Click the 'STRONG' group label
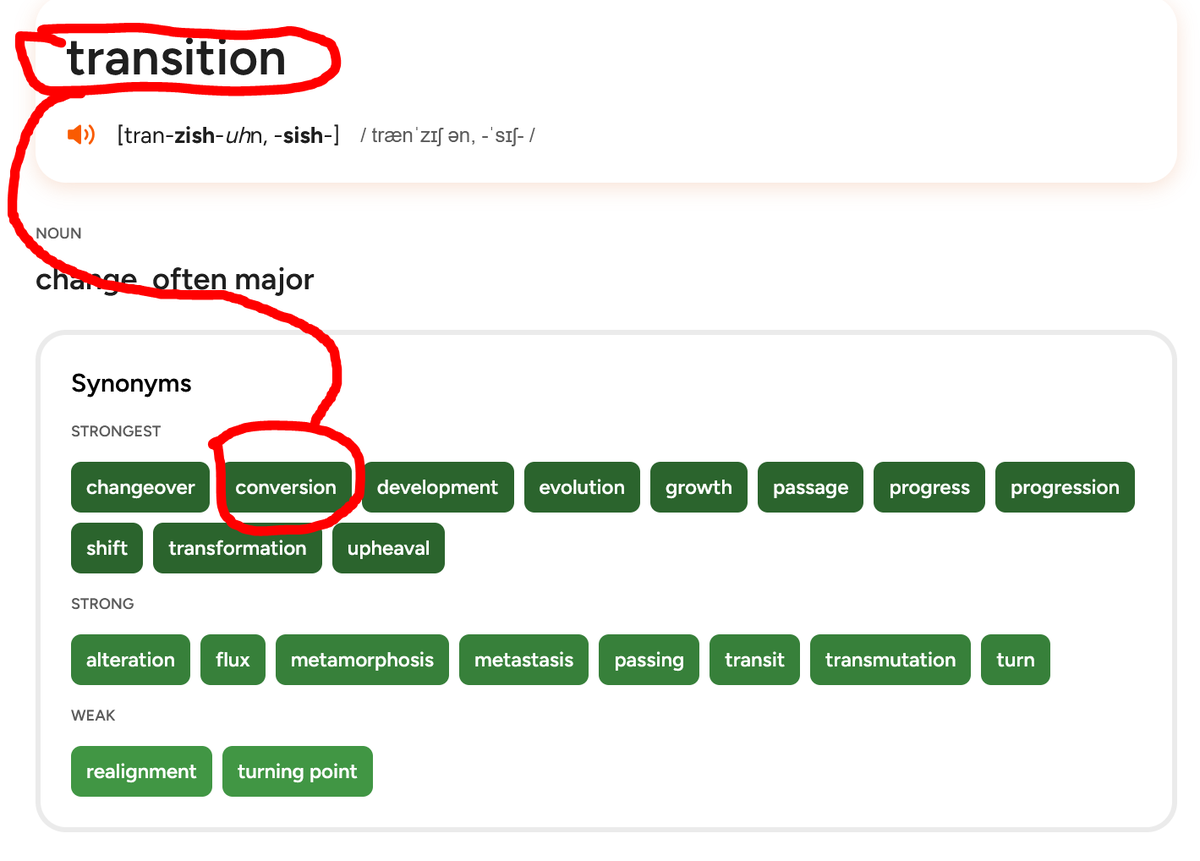1200x861 pixels. coord(103,604)
